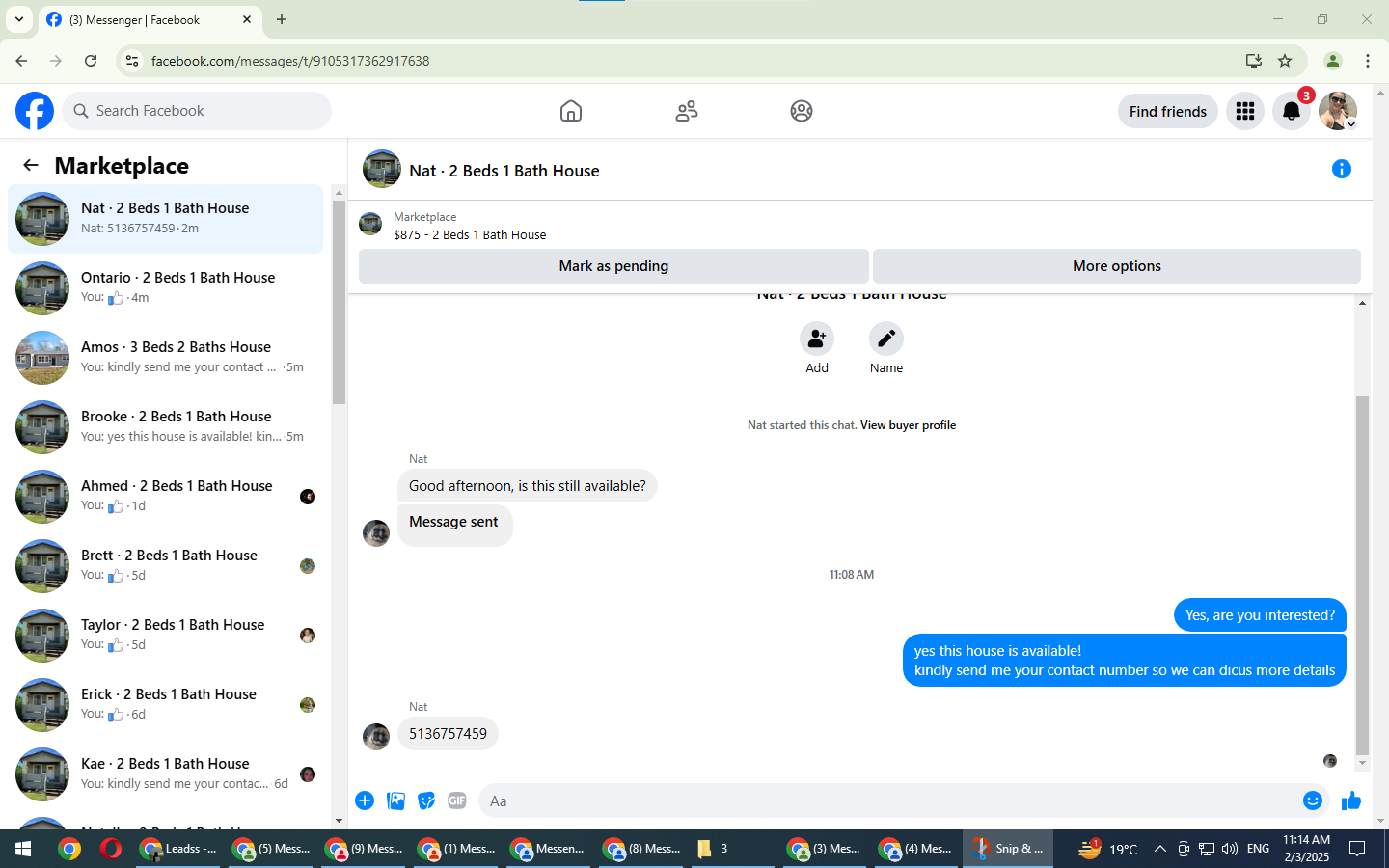Open the Chrome profile avatar
Viewport: 1389px width, 868px height.
[1333, 61]
